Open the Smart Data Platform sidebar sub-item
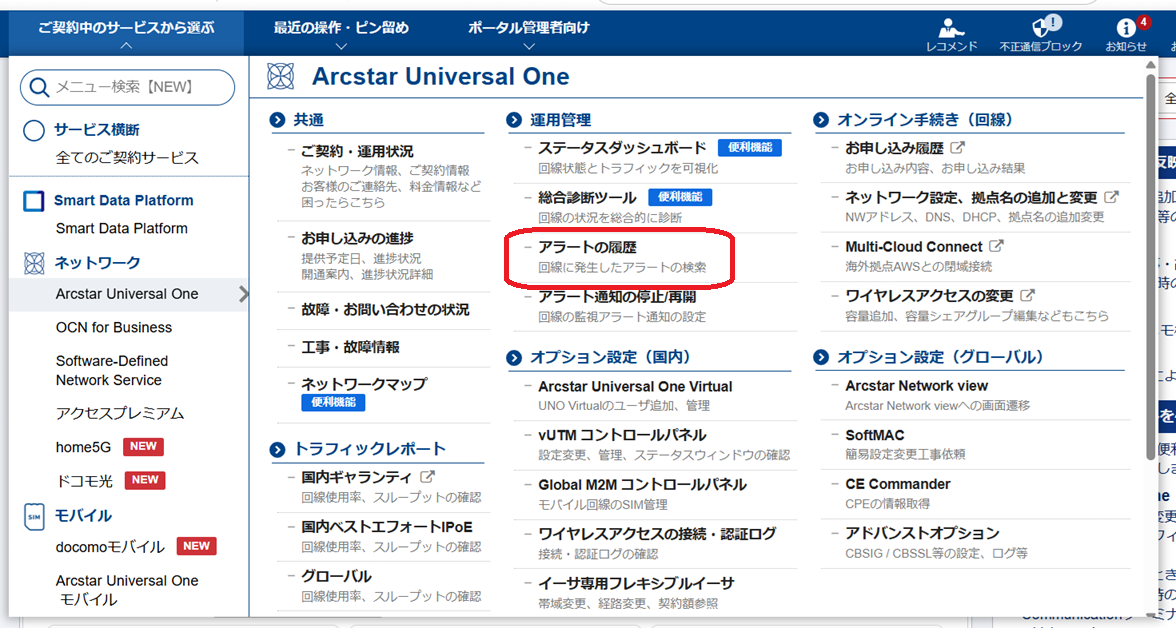Image resolution: width=1176 pixels, height=628 pixels. (122, 229)
